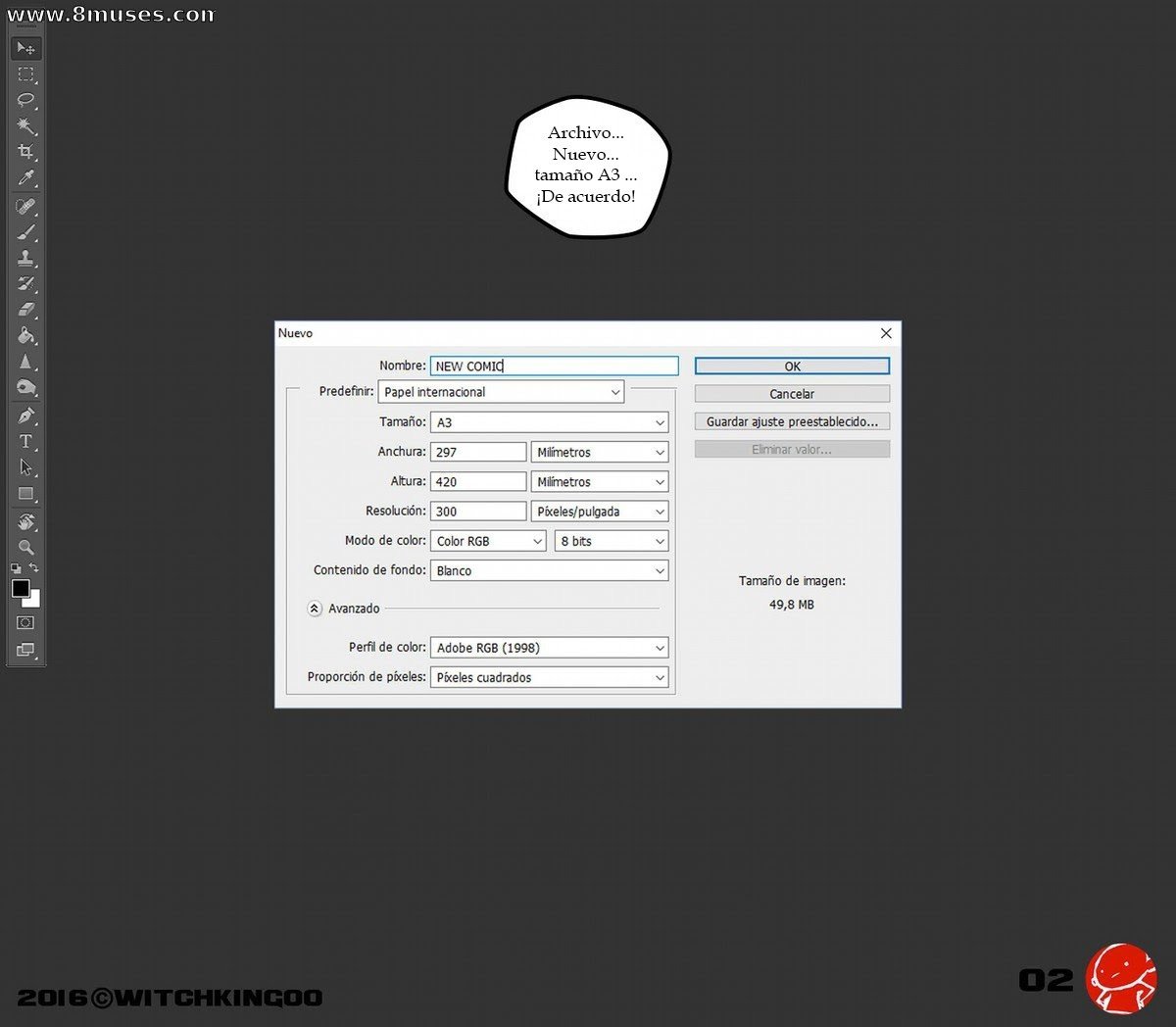Screen dimensions: 1176x1027
Task: Click the black foreground color swatch
Action: [x=21, y=588]
